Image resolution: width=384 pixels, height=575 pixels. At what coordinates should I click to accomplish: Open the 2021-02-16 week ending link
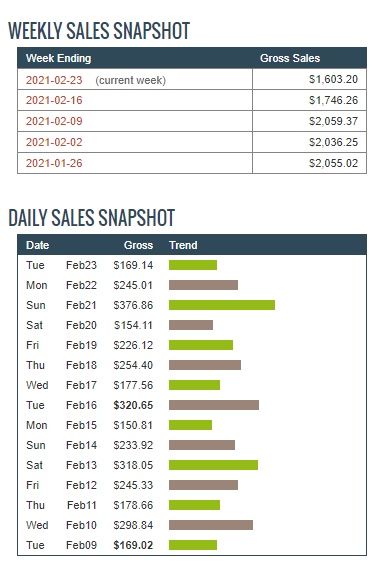click(54, 100)
